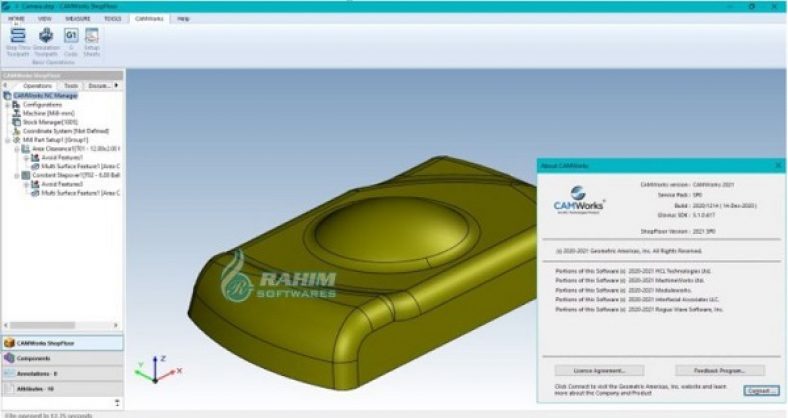This screenshot has width=788, height=418.
Task: Open the VIEW ribbon tab
Action: point(45,19)
